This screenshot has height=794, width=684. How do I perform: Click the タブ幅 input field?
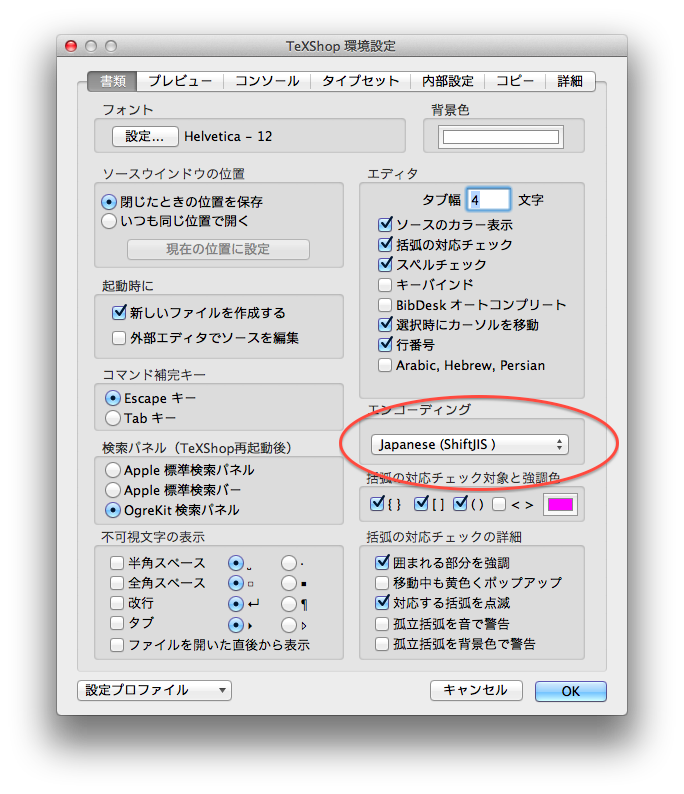pos(489,200)
